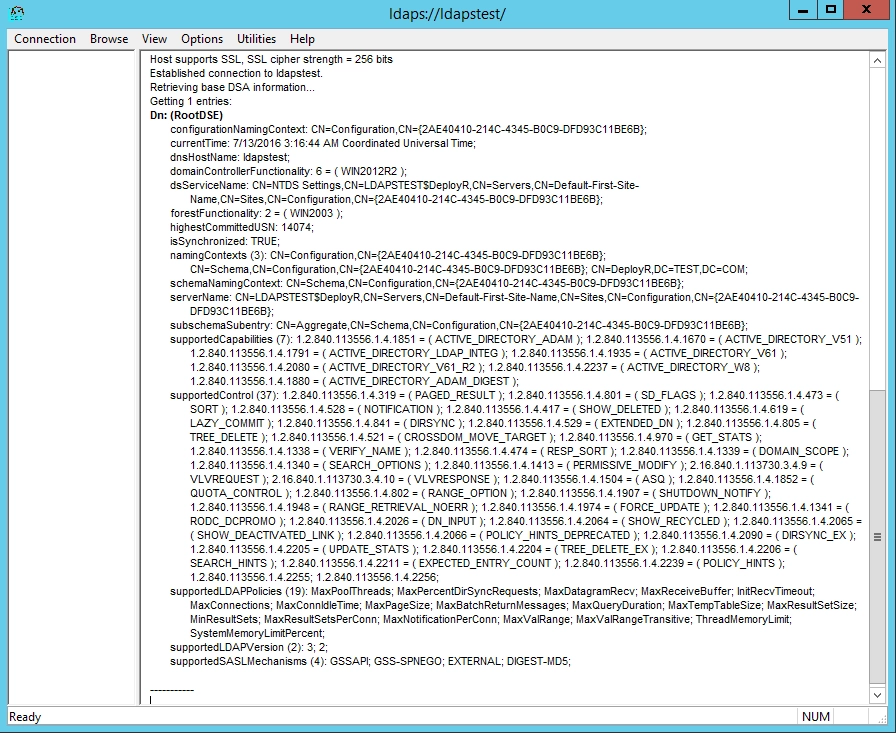Click the ldaps://ldapstest/ title bar text
The width and height of the screenshot is (896, 733).
[447, 13]
